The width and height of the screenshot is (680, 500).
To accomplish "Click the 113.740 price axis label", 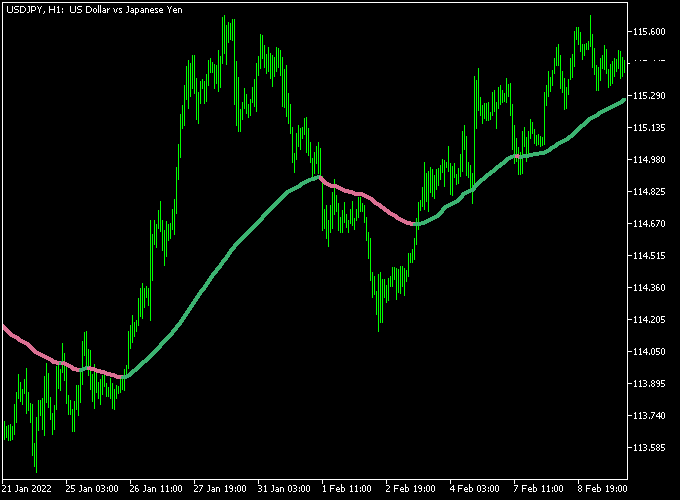I will tap(651, 416).
